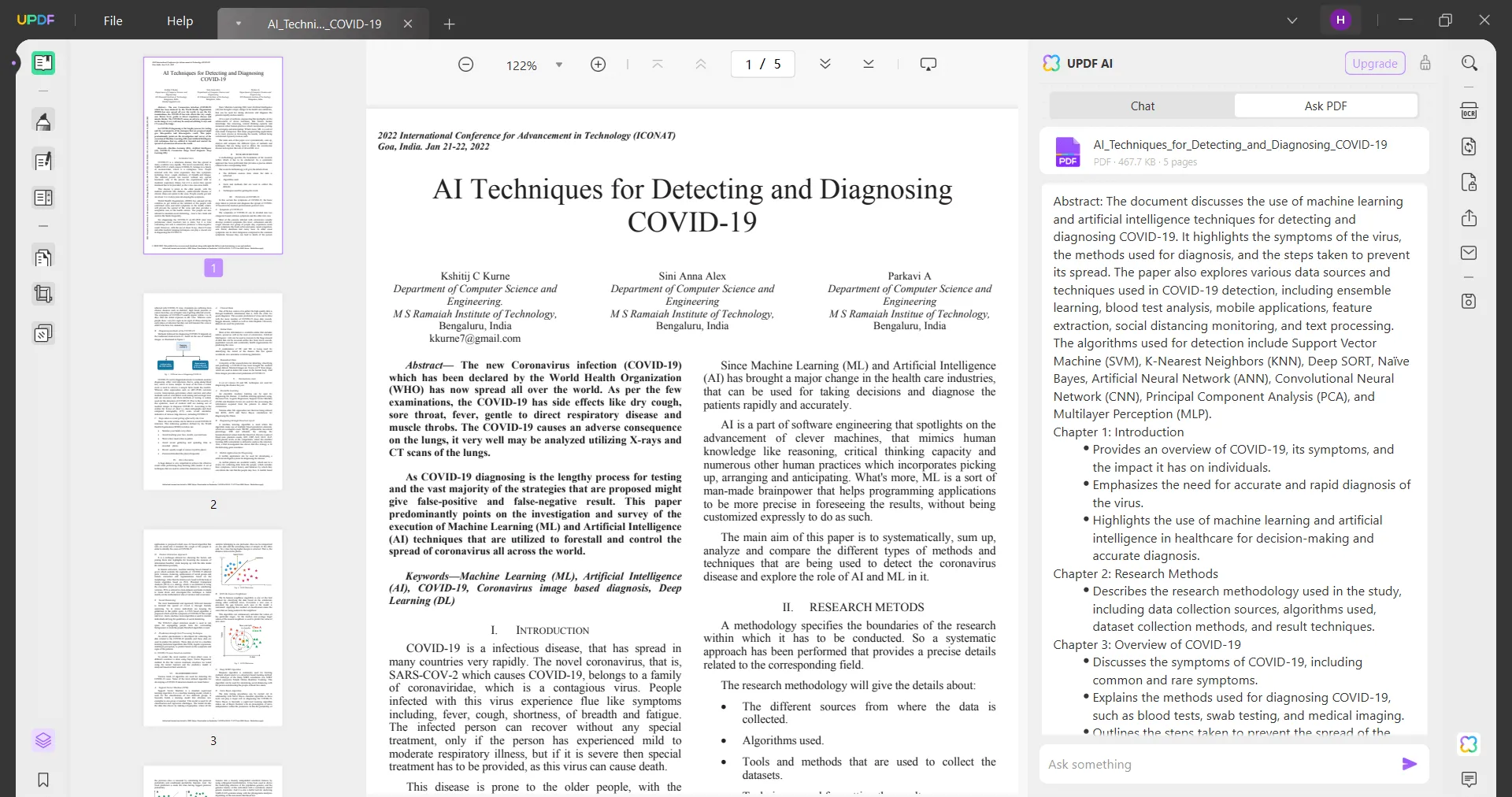The height and width of the screenshot is (797, 1512).
Task: Open the Convert/Export PDF icon on right sidebar
Action: (1469, 146)
